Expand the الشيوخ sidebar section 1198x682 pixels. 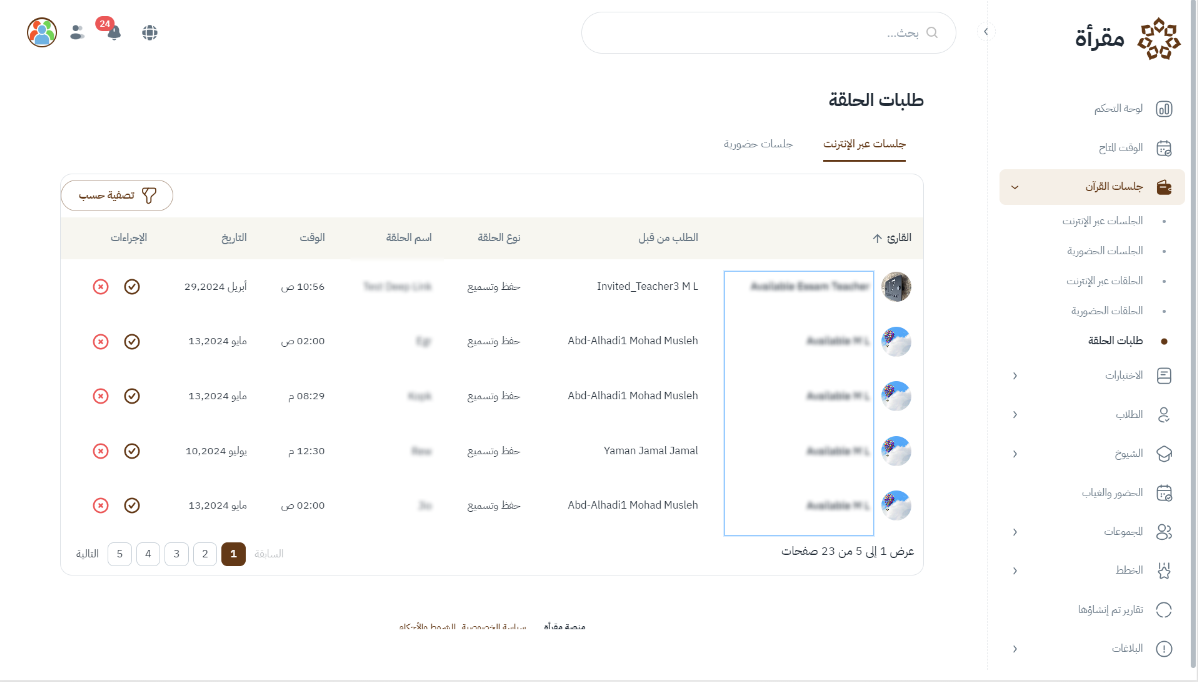click(x=1015, y=453)
